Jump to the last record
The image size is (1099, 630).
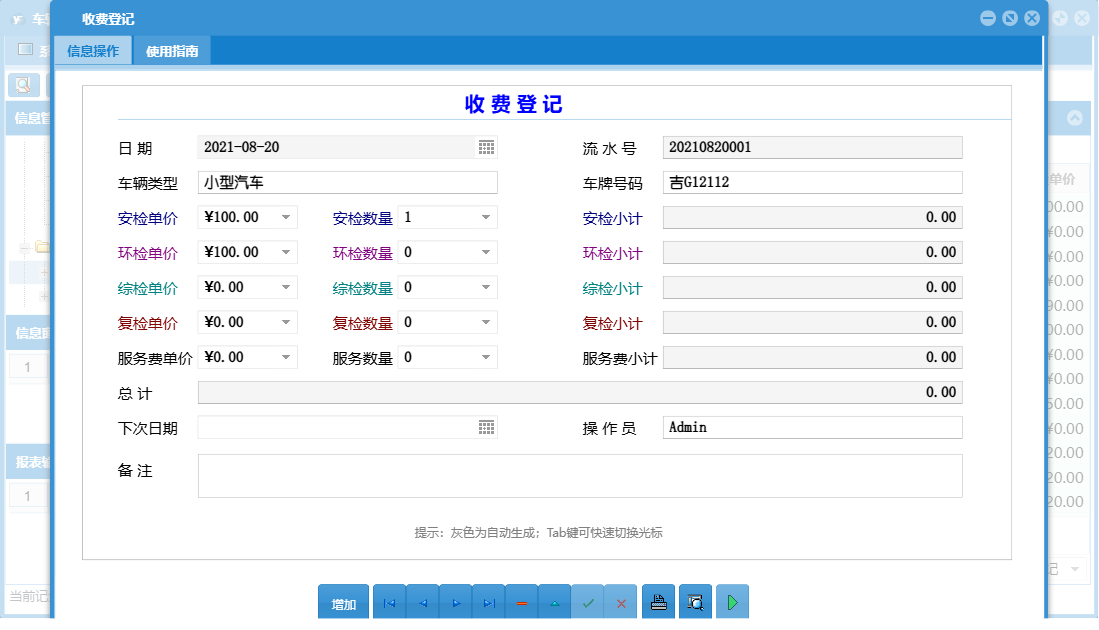(488, 601)
